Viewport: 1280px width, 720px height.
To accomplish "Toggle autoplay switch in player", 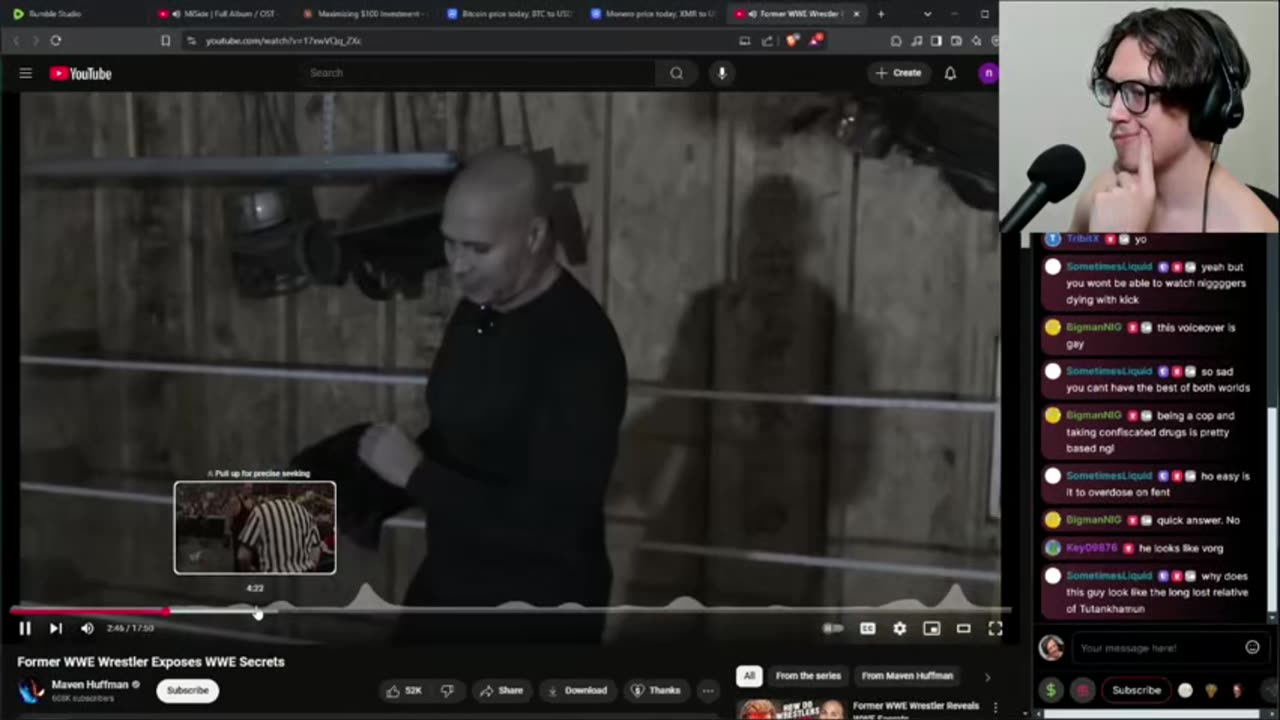I will tap(833, 628).
